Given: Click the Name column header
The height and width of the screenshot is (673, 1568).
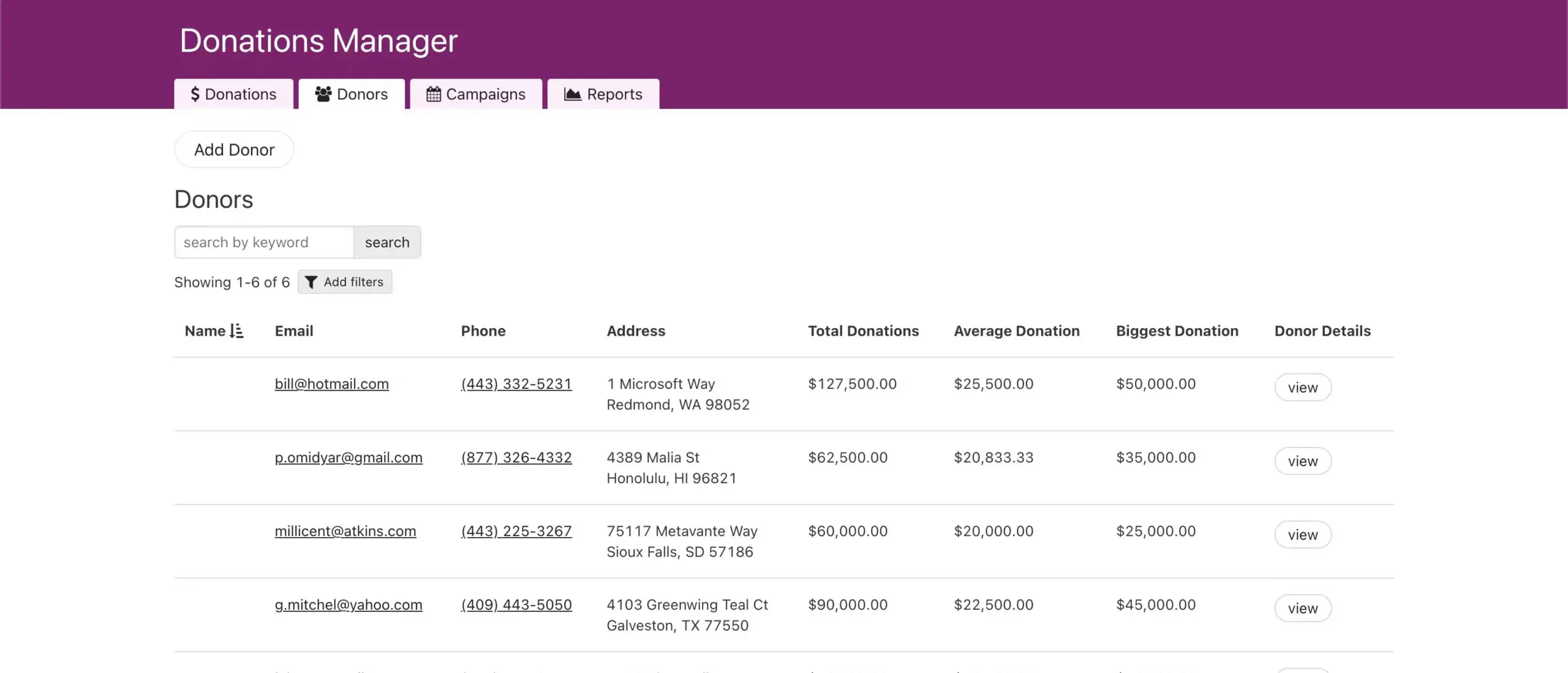Looking at the screenshot, I should pyautogui.click(x=206, y=331).
